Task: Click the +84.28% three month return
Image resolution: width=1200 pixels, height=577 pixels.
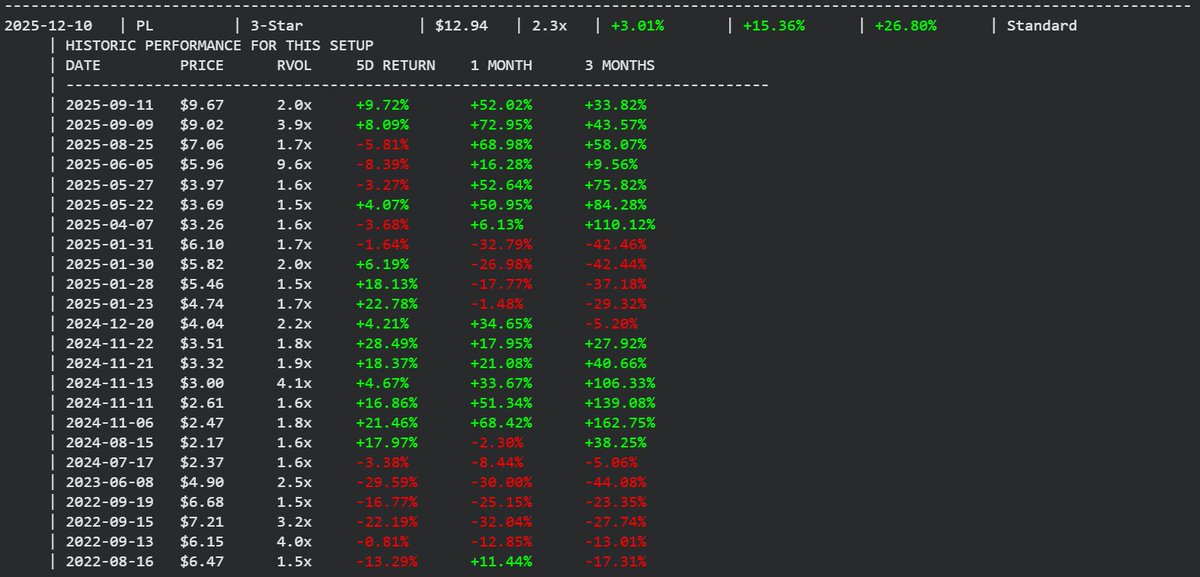Action: [x=616, y=204]
